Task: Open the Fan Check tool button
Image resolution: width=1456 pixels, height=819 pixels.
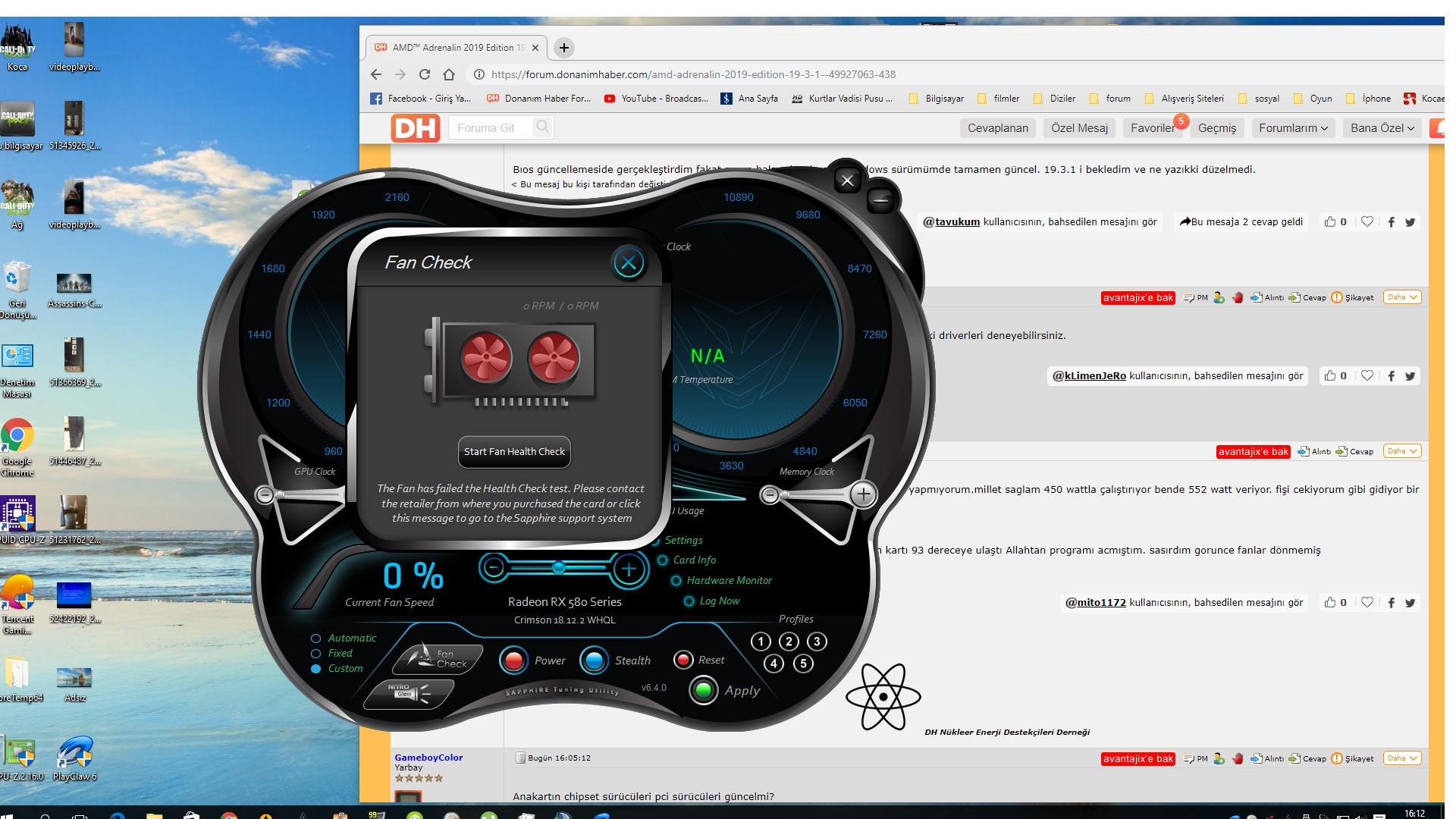Action: (438, 659)
